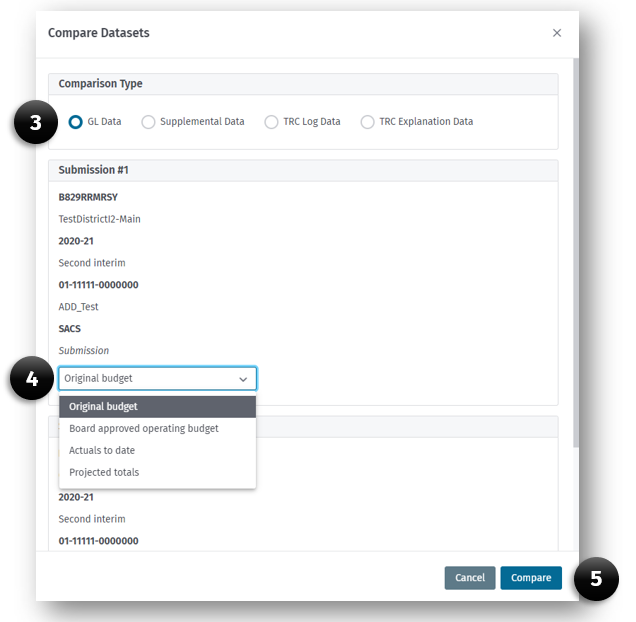This screenshot has width=636, height=622.
Task: Click the Submission #1 section header
Action: coord(303,170)
